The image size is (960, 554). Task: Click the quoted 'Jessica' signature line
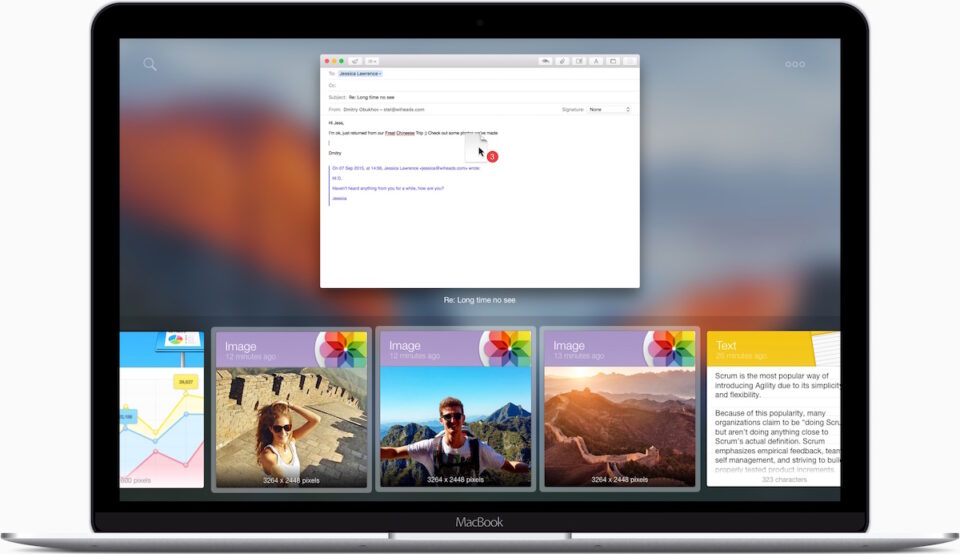tap(339, 198)
